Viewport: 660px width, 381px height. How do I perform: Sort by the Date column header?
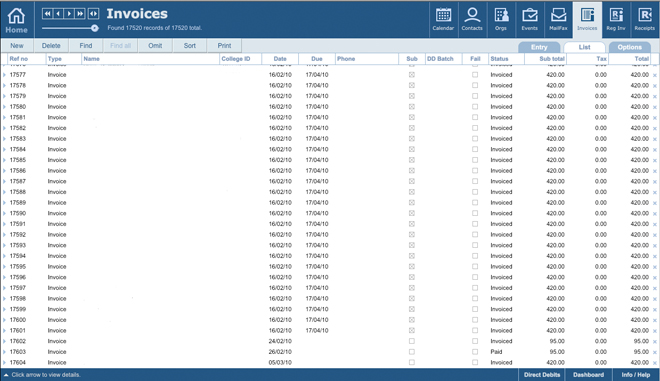coord(280,59)
